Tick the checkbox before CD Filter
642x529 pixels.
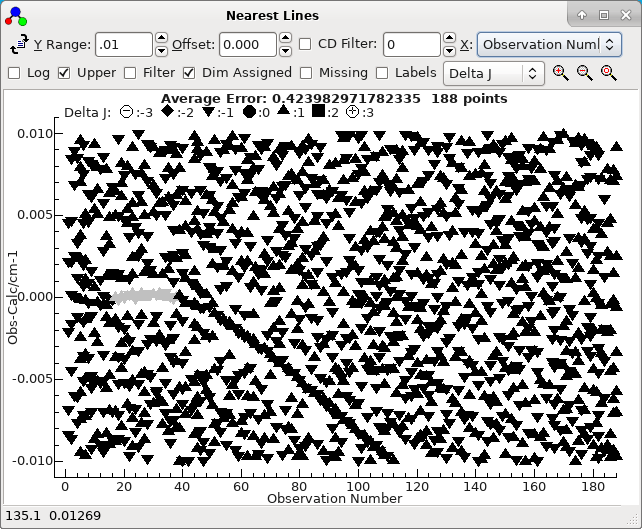click(305, 44)
